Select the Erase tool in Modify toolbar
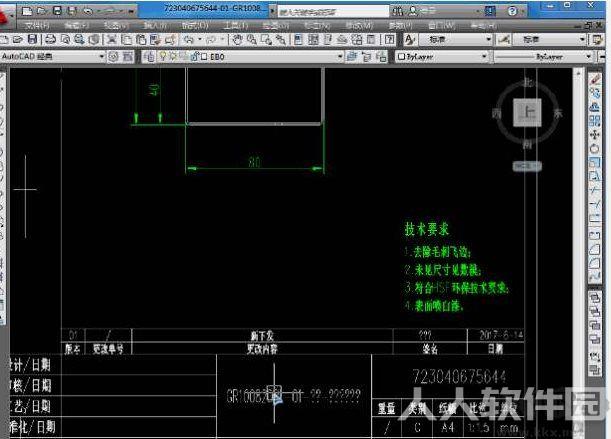The width and height of the screenshot is (611, 439). (595, 79)
